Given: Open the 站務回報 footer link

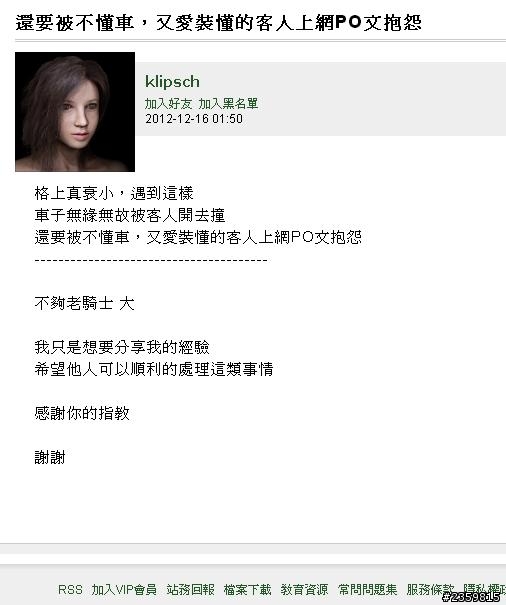Looking at the screenshot, I should tap(190, 590).
